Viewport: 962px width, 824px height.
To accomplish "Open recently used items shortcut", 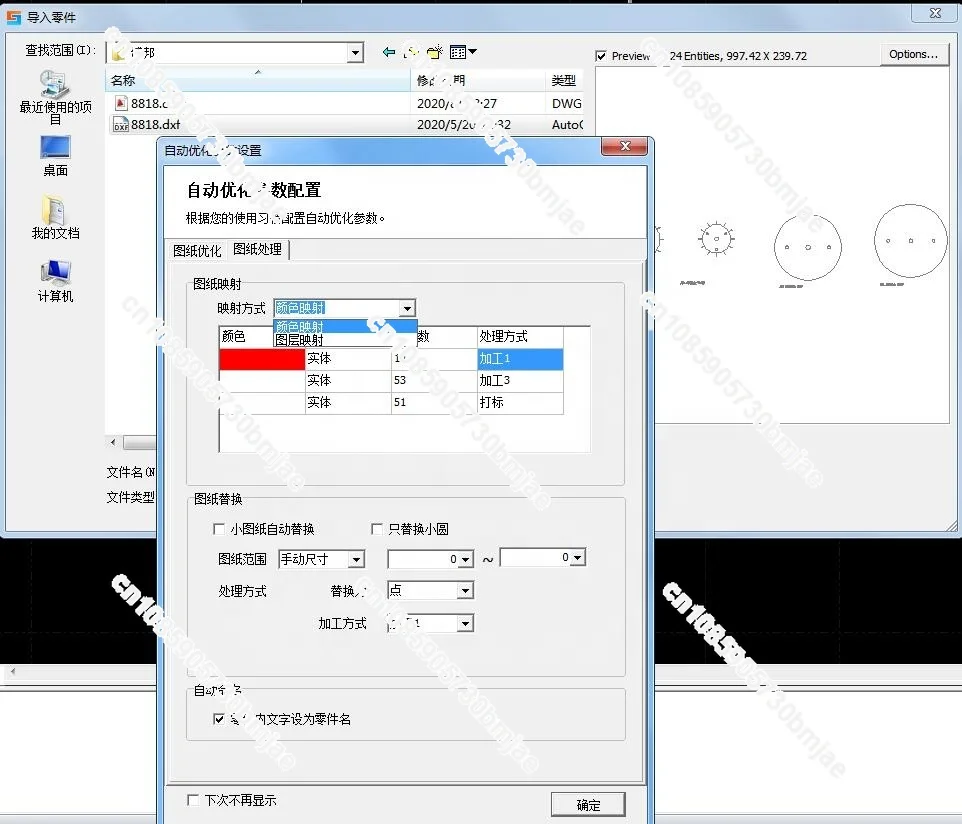I will 55,97.
